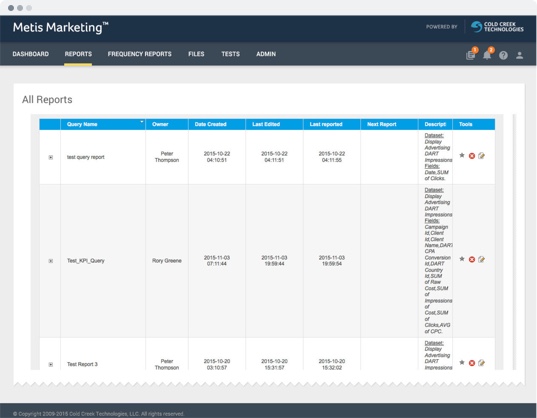Click the Test_KPI_Query description text
The image size is (537, 418).
(x=438, y=261)
